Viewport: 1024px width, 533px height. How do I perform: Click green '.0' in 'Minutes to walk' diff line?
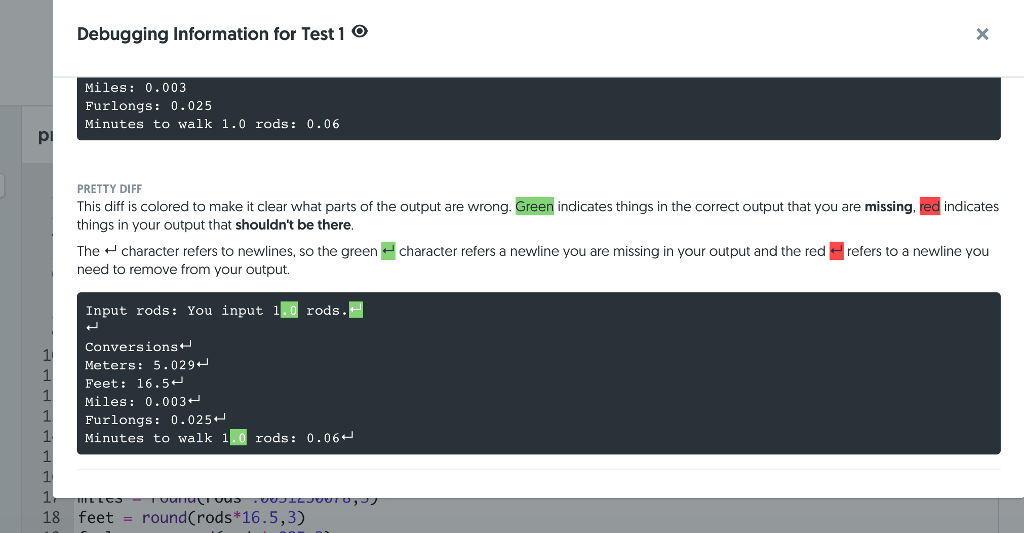pyautogui.click(x=238, y=438)
